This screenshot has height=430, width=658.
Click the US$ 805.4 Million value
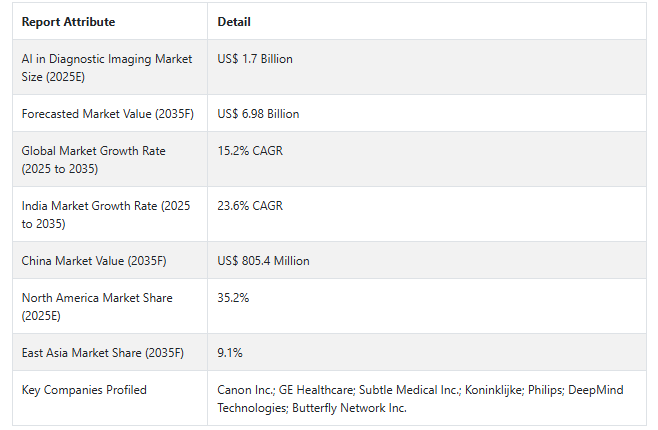point(263,261)
